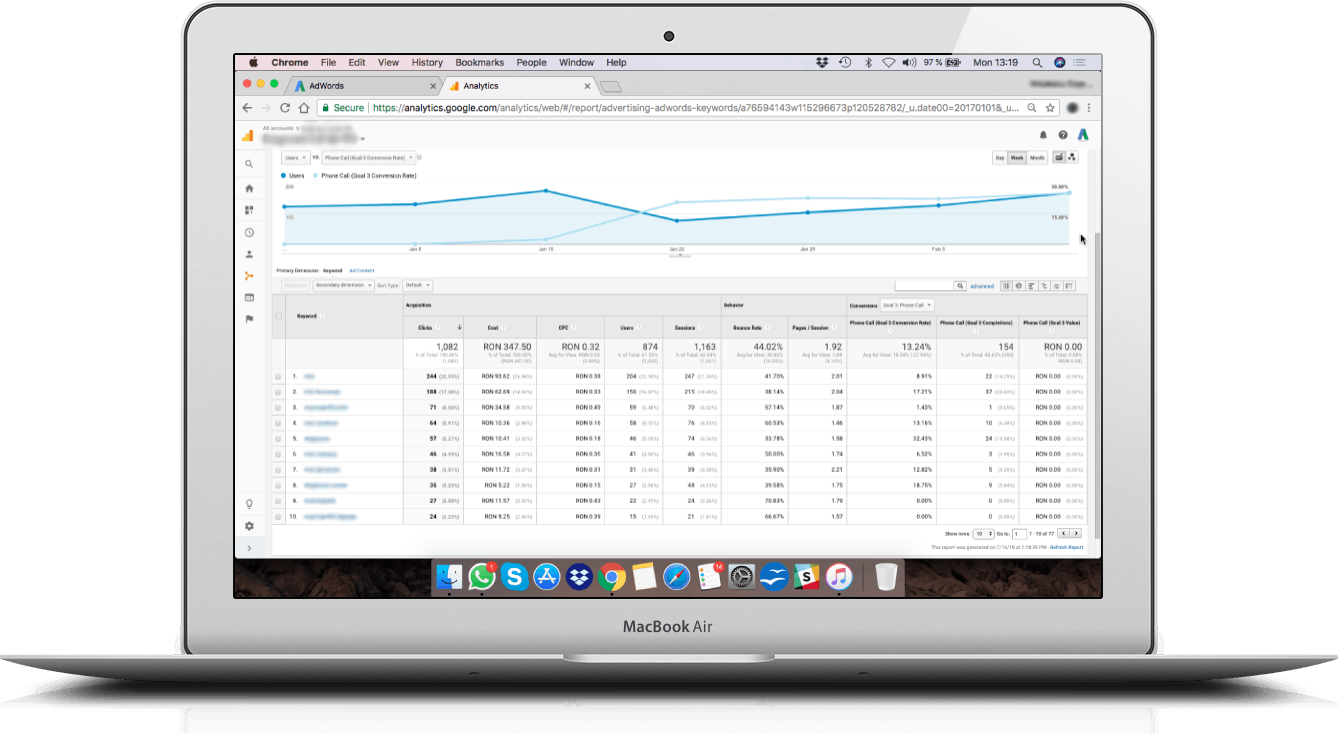Switch table to Data view icon
Image resolution: width=1338 pixels, height=734 pixels.
coord(1007,286)
